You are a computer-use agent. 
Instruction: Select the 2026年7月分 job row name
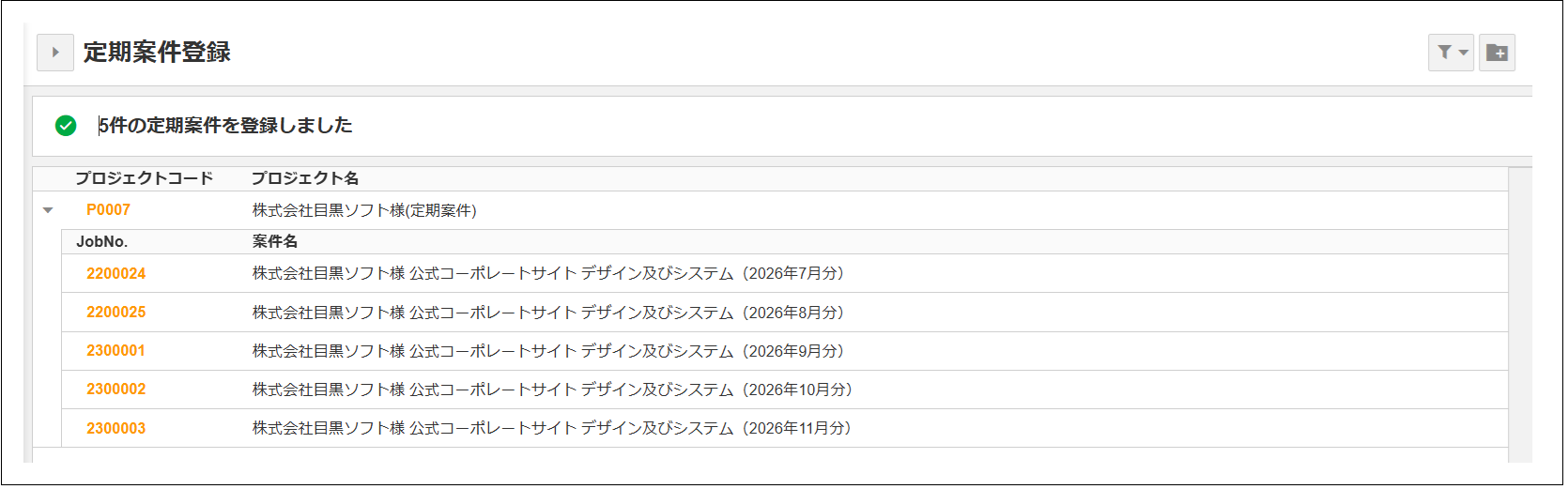pyautogui.click(x=547, y=274)
